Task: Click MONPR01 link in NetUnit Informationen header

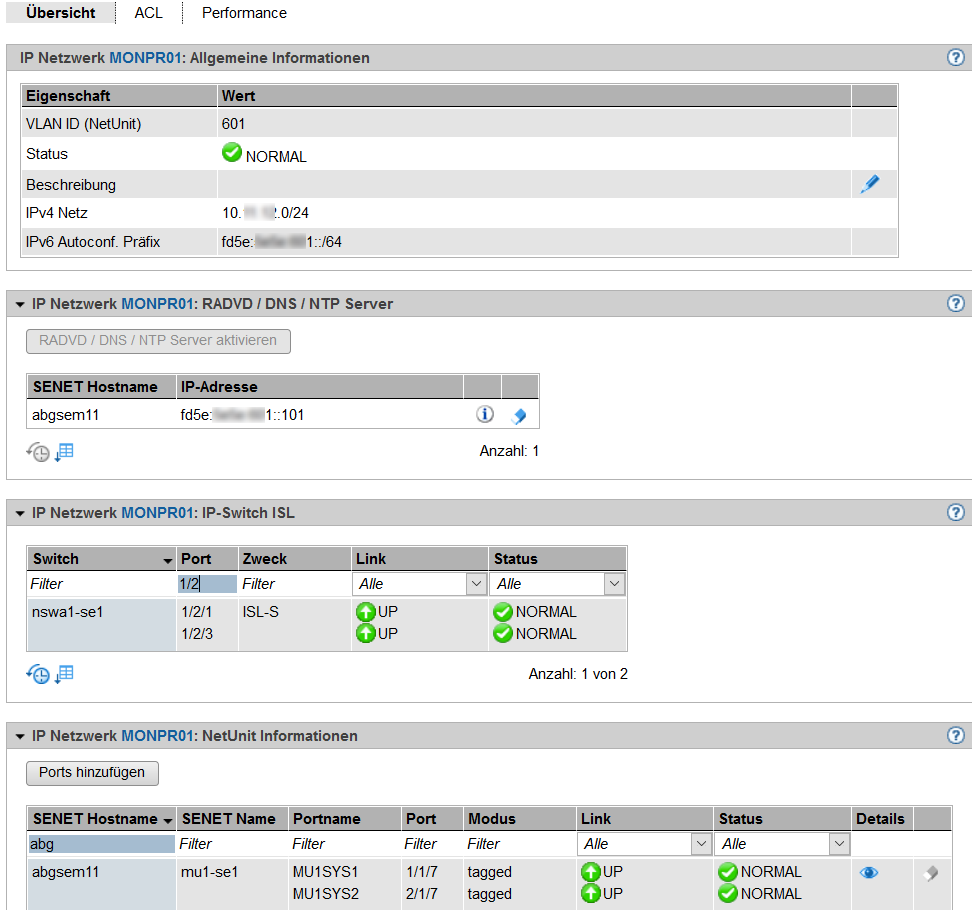Action: coord(157,736)
